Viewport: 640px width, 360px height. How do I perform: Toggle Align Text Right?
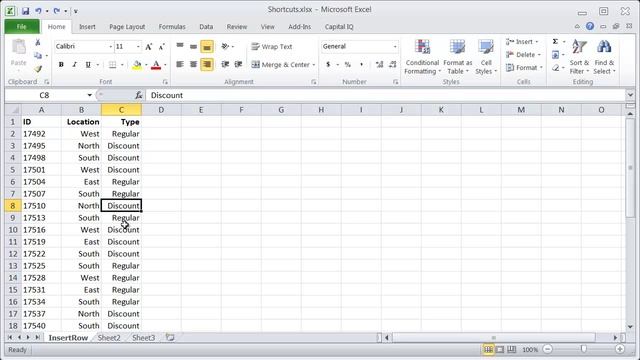(x=207, y=64)
